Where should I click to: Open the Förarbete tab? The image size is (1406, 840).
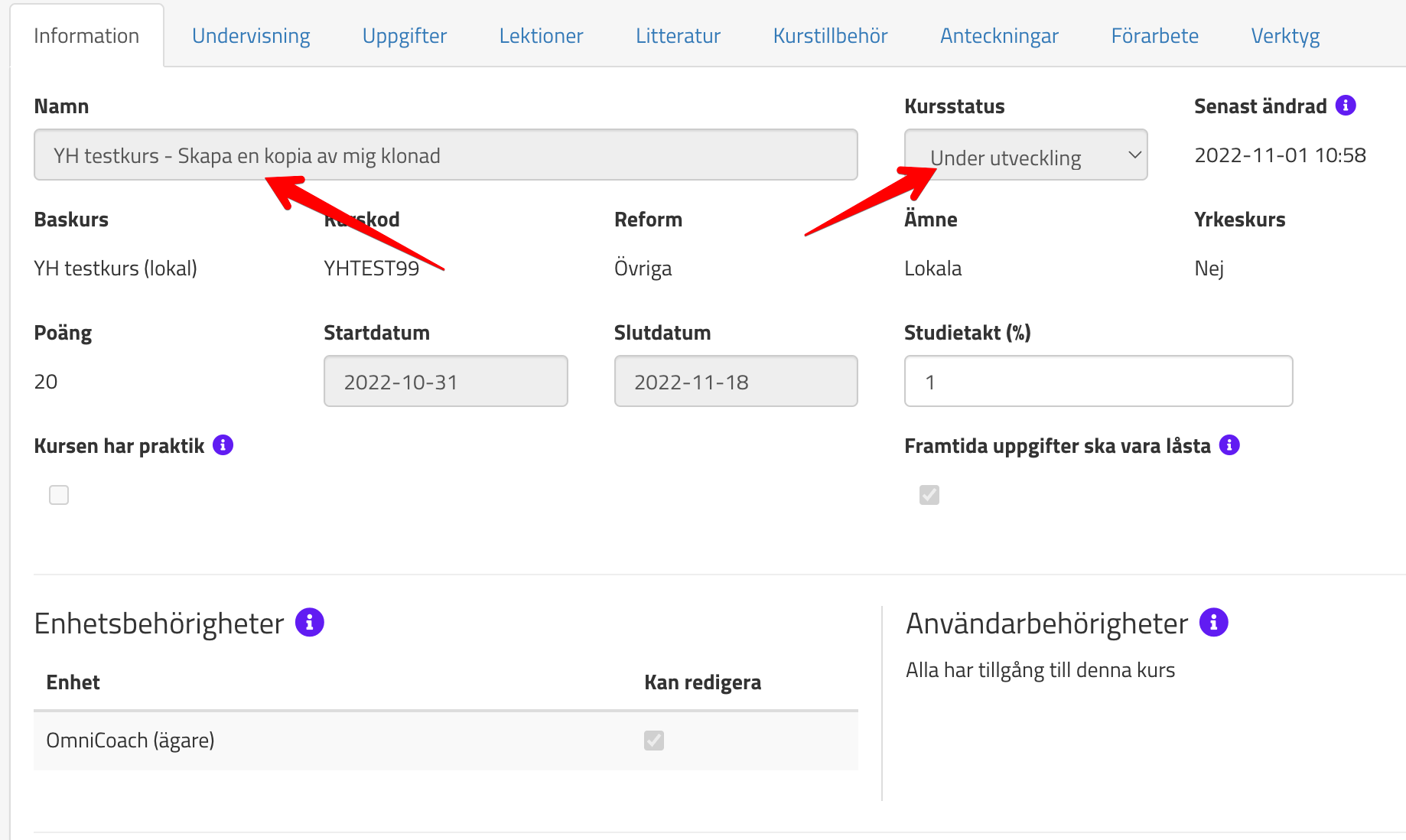[1154, 36]
